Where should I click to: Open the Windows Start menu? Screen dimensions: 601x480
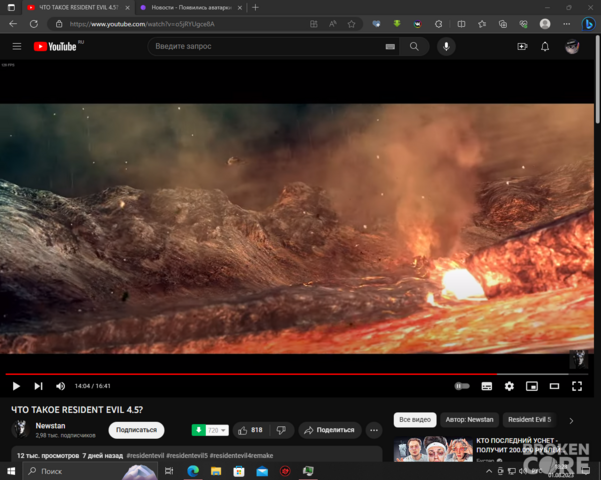coord(11,471)
